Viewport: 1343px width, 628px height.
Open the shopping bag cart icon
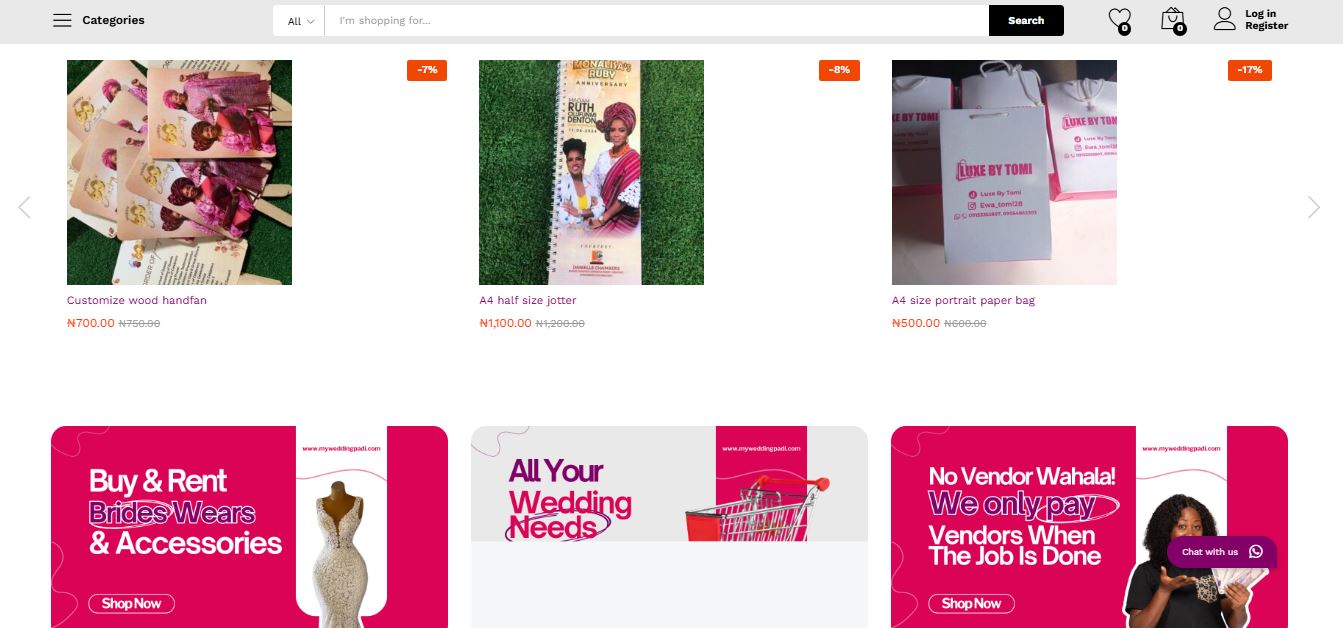(x=1172, y=19)
